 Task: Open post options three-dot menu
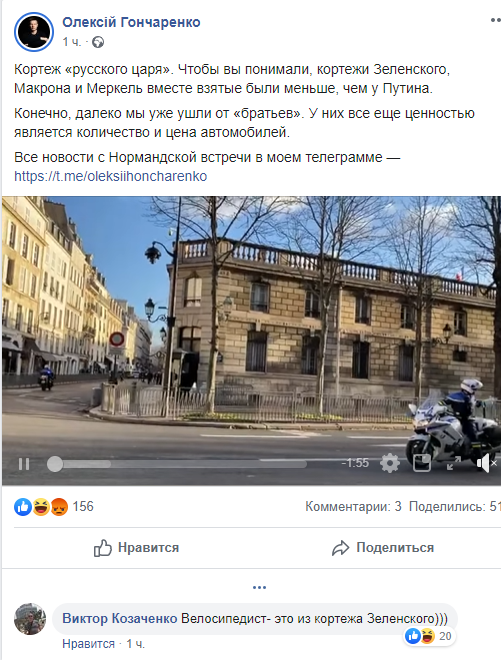(x=496, y=20)
